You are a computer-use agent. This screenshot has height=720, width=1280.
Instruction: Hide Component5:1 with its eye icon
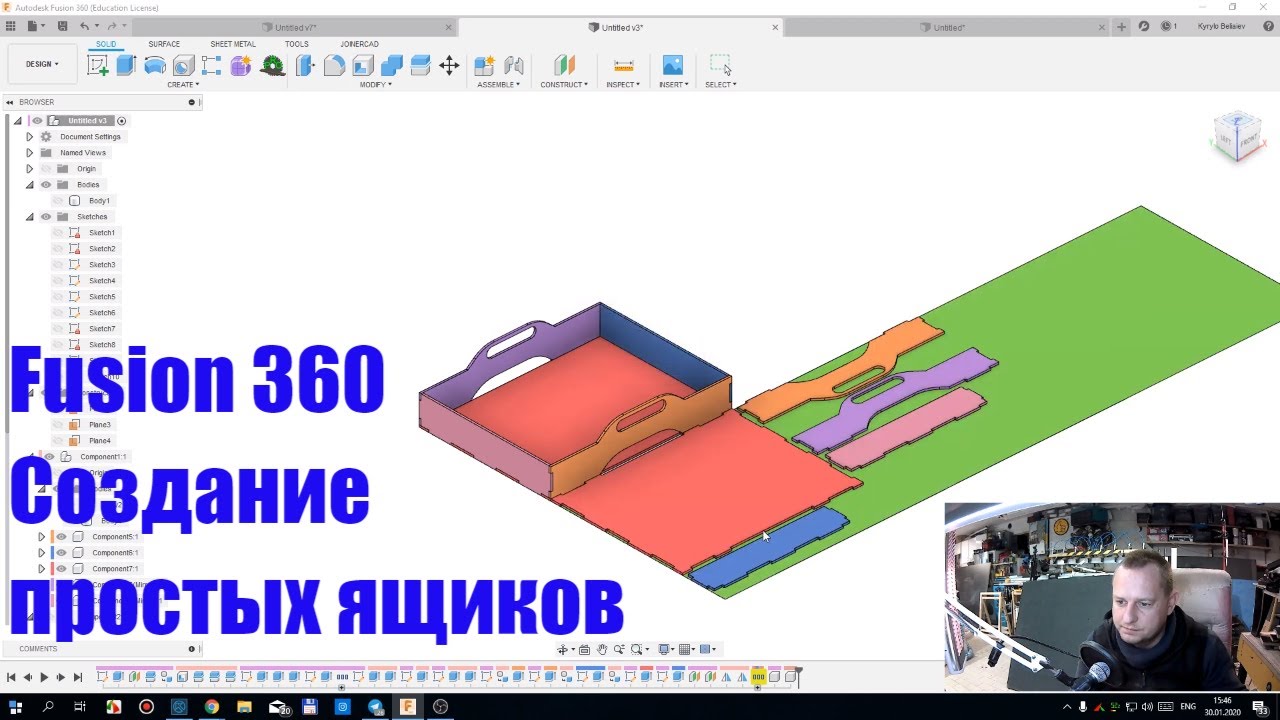[x=62, y=537]
